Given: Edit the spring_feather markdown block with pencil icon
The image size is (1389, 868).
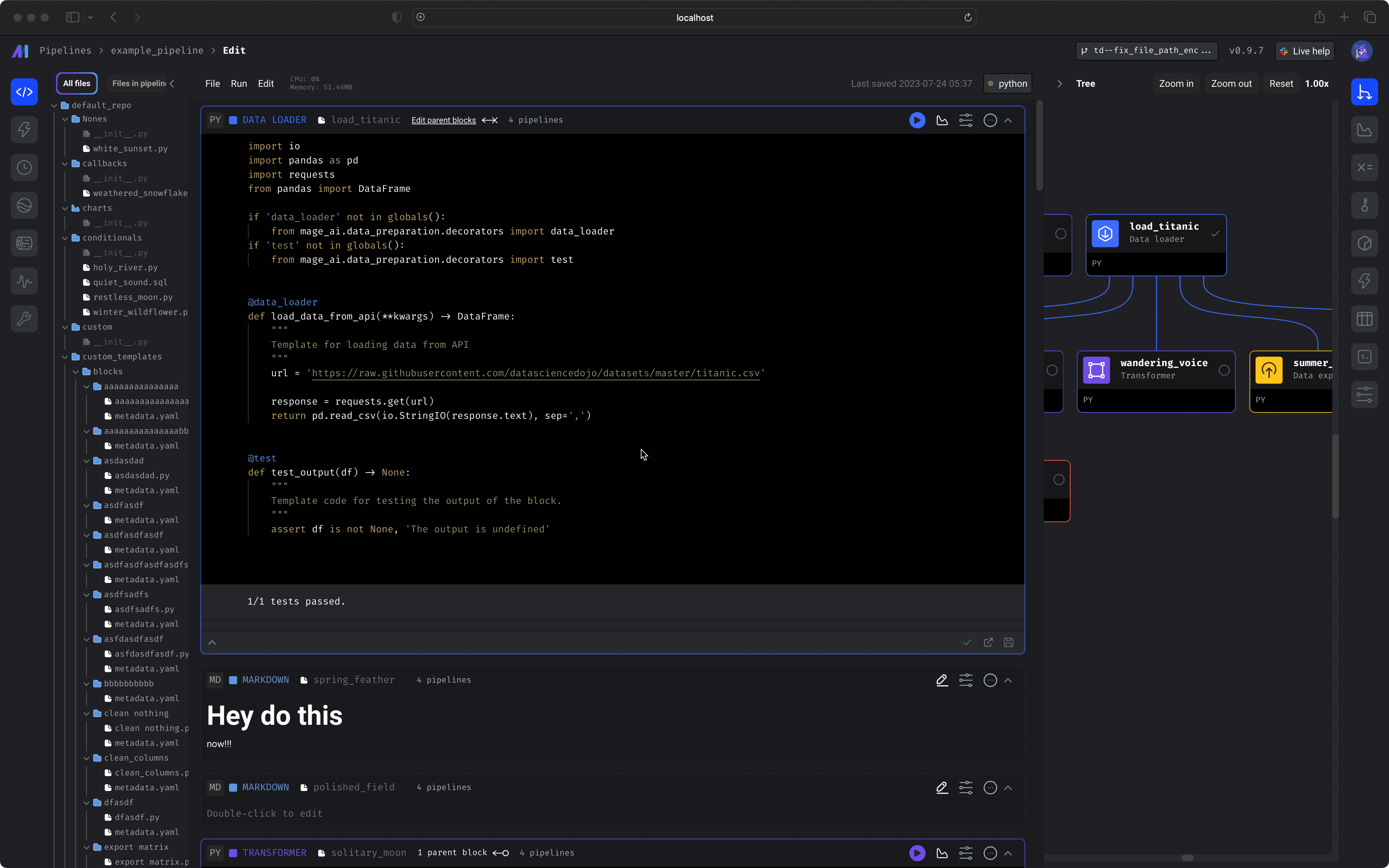Looking at the screenshot, I should click(942, 680).
